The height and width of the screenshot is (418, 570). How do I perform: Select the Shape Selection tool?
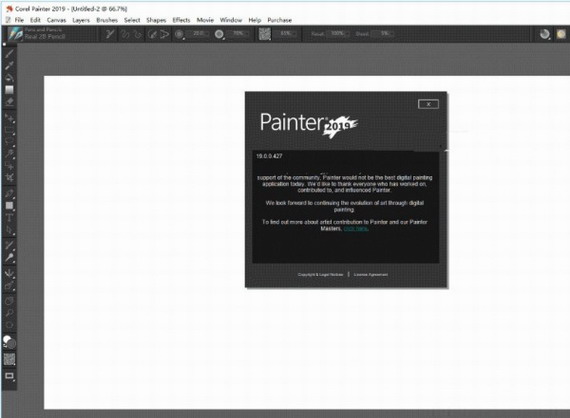[x=9, y=230]
